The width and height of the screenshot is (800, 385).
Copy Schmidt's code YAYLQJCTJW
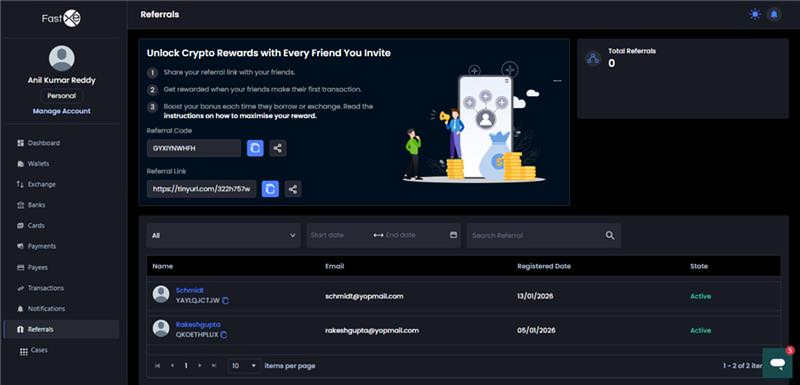tap(226, 301)
